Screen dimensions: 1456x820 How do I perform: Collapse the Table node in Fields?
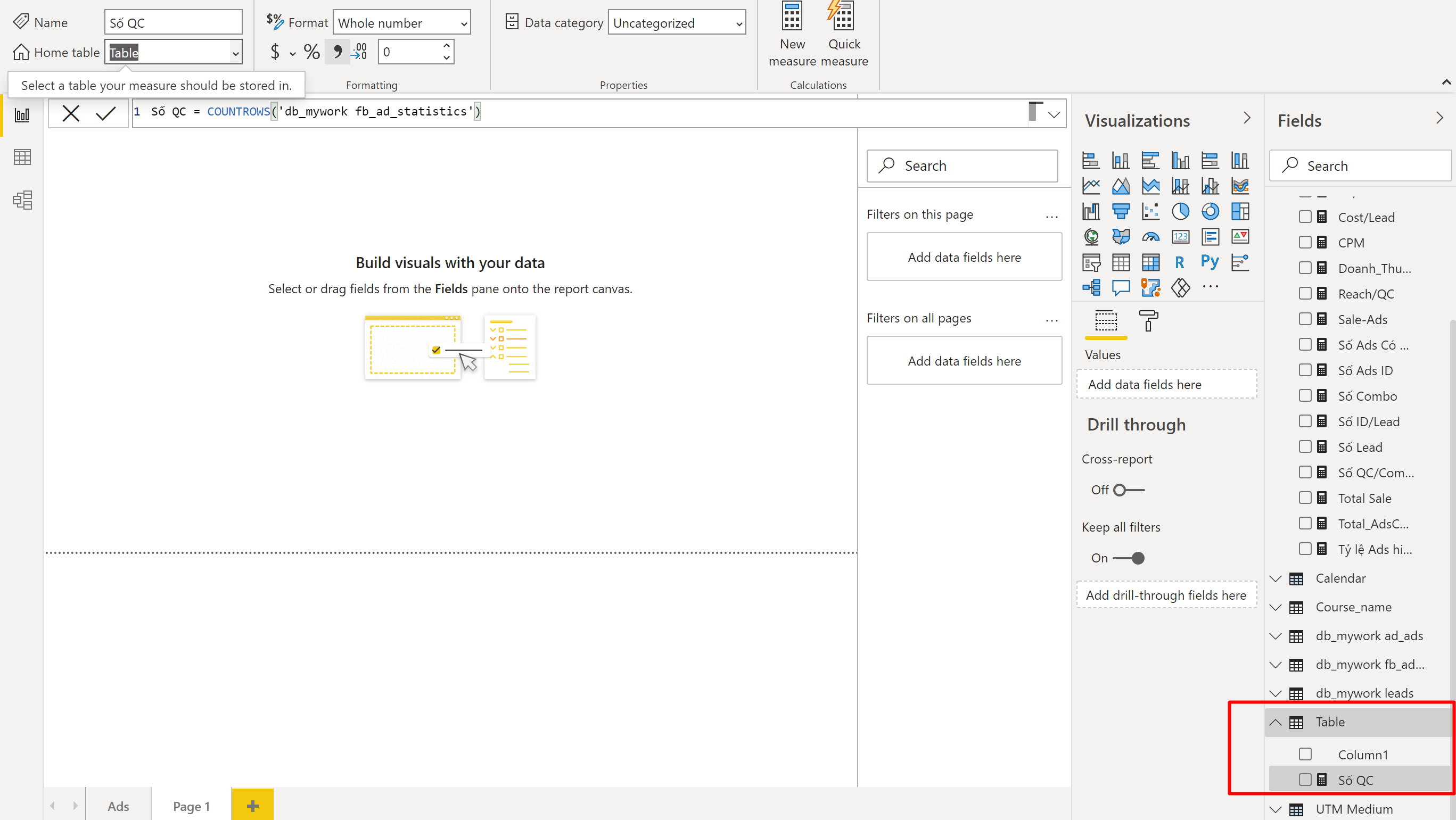pyautogui.click(x=1276, y=722)
